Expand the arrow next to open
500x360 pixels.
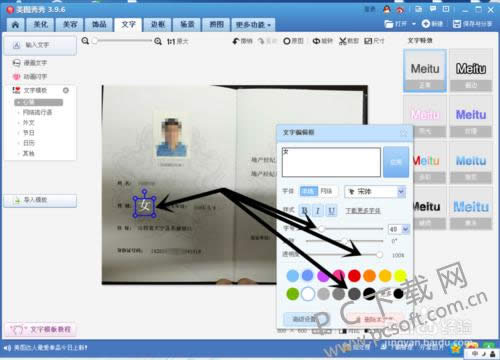pyautogui.click(x=414, y=24)
